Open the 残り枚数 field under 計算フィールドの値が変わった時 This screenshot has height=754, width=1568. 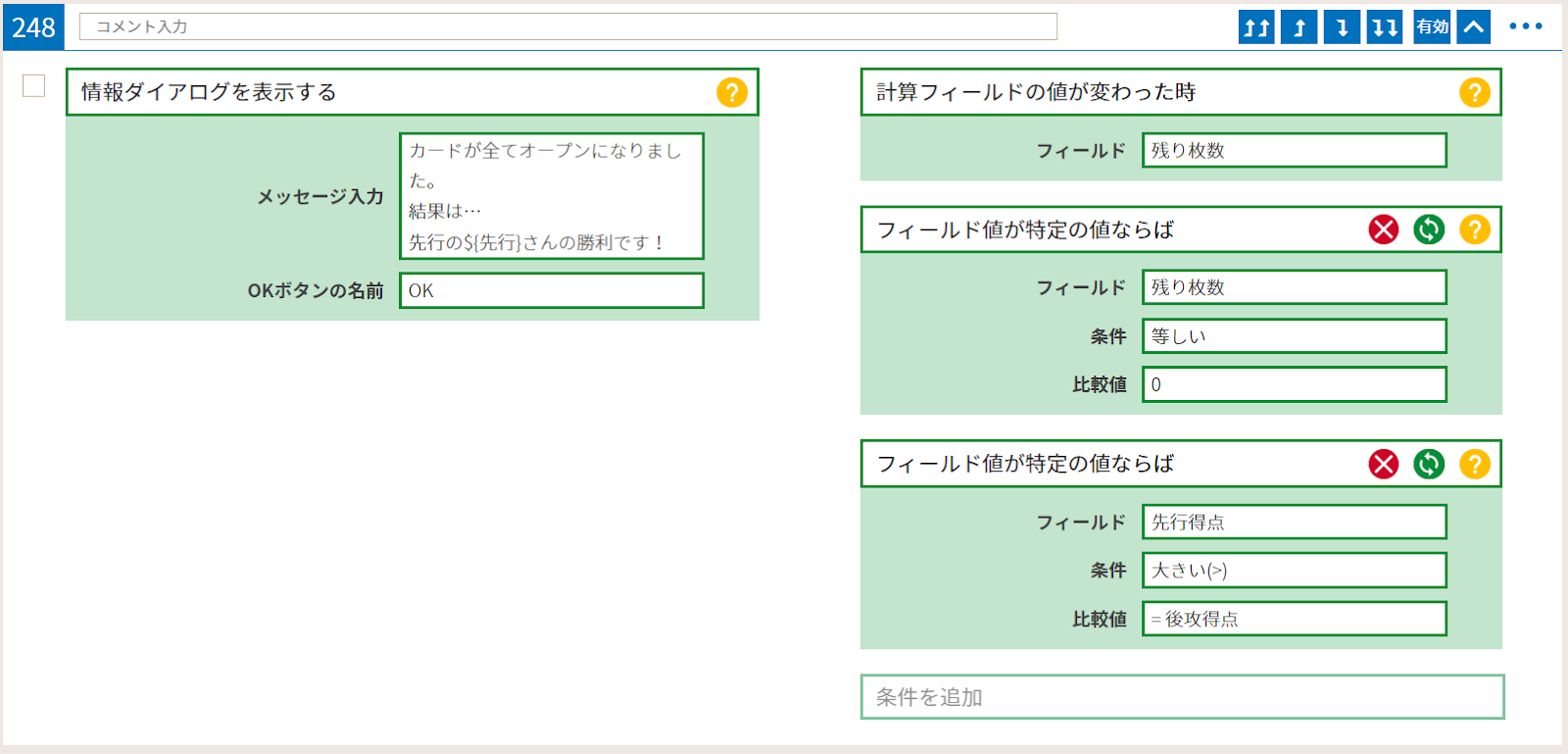pyautogui.click(x=1295, y=150)
